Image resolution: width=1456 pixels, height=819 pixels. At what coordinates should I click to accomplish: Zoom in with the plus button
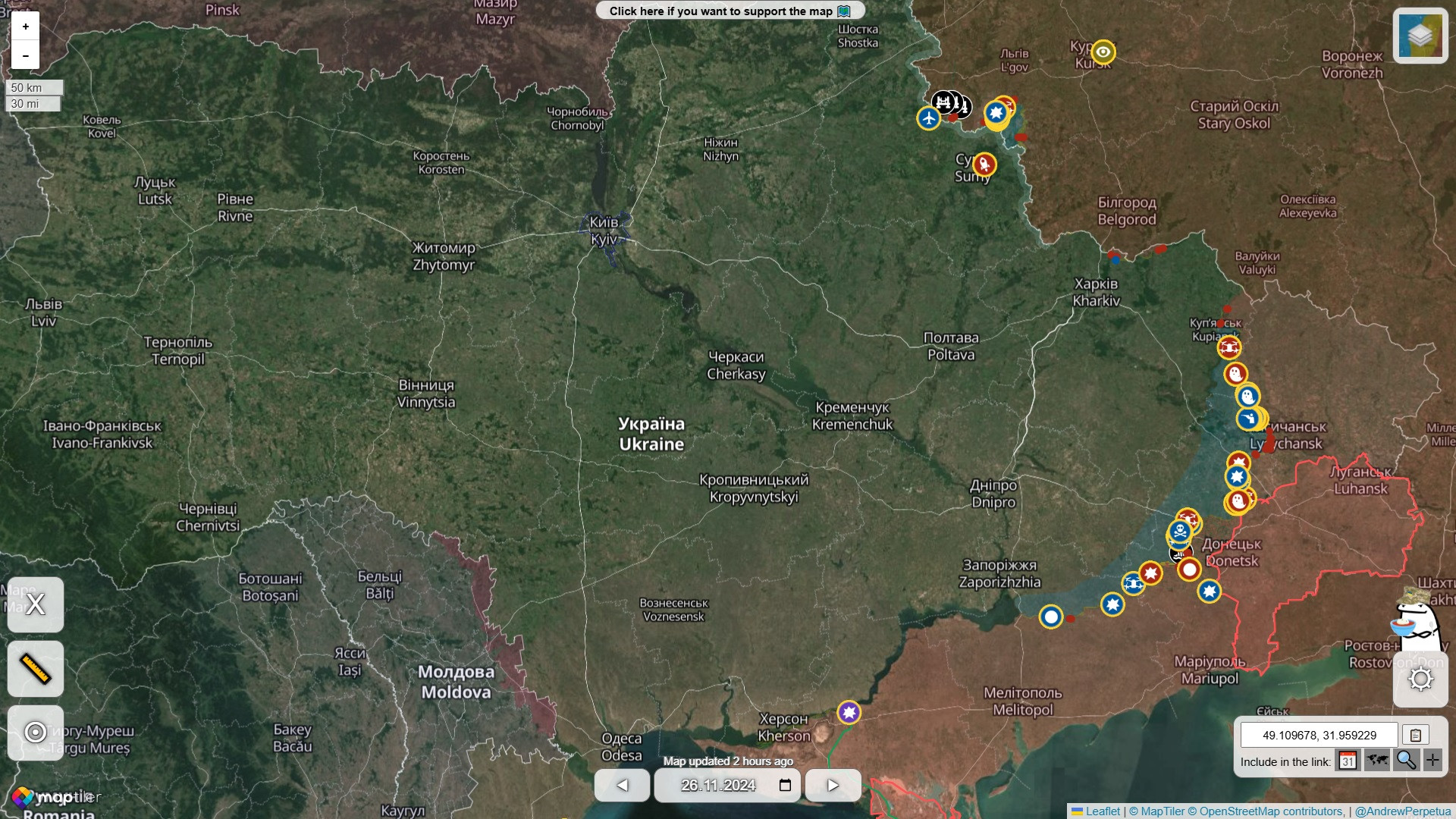[x=25, y=27]
